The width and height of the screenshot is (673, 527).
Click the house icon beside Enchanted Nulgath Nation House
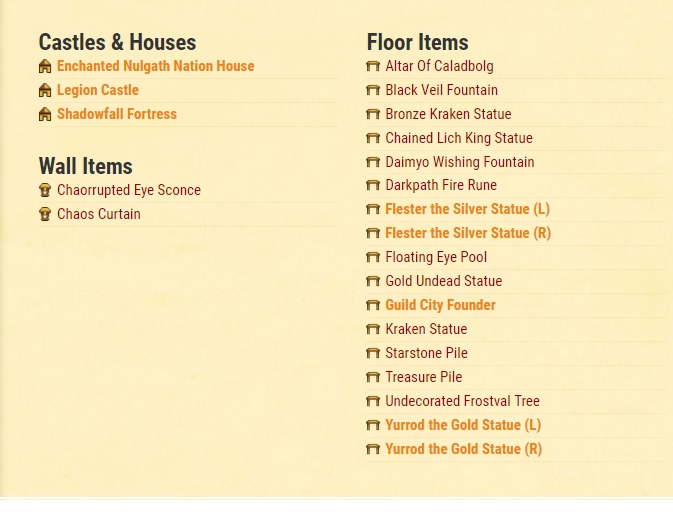point(45,67)
